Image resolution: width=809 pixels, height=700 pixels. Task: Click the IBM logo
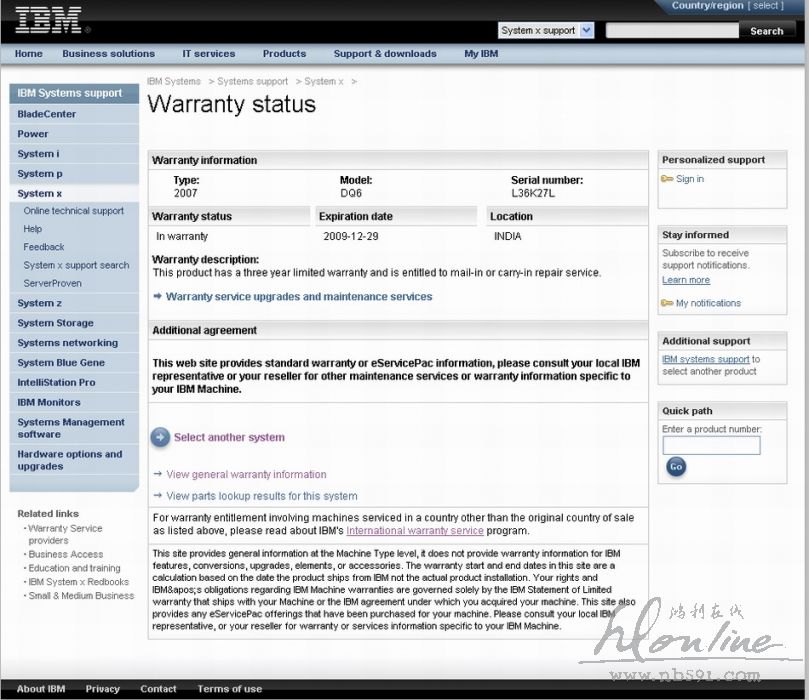(x=48, y=20)
